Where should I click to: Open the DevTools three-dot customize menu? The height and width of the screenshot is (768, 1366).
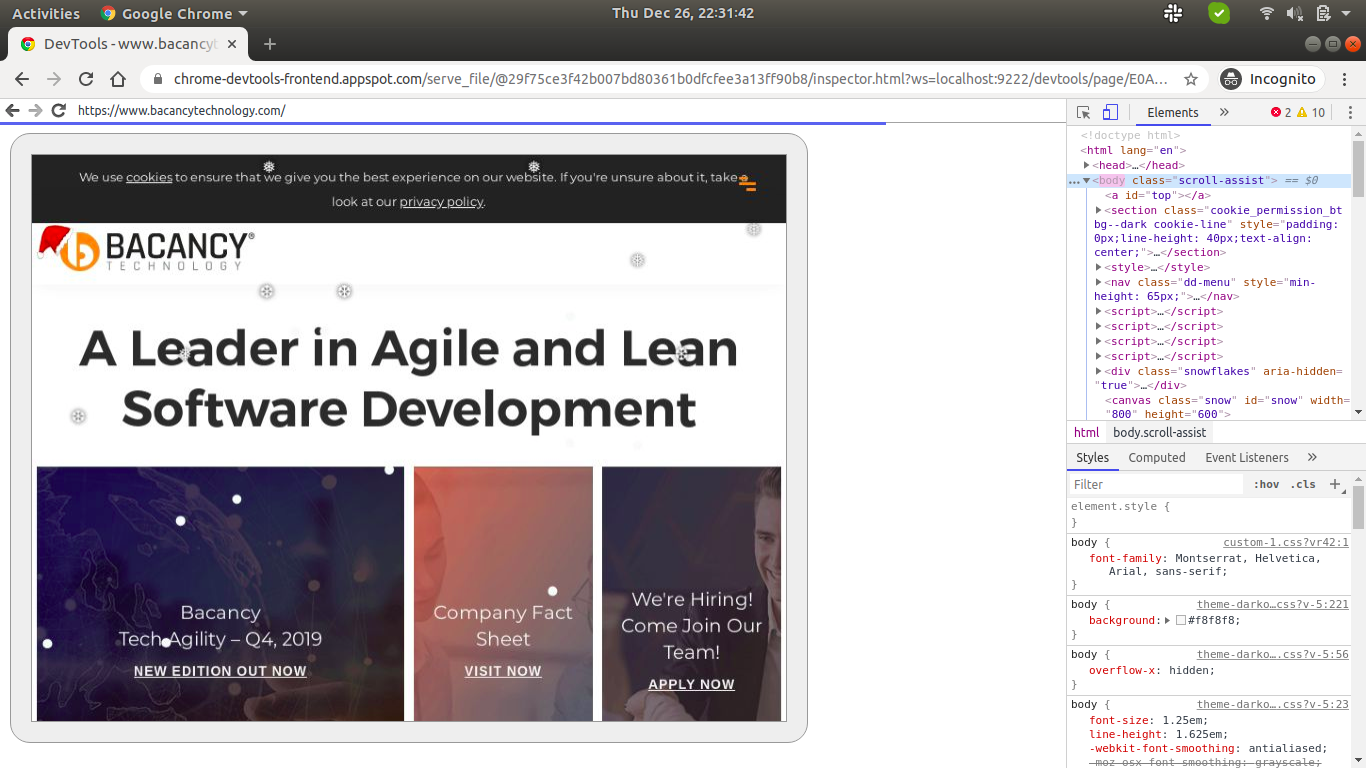click(1350, 113)
